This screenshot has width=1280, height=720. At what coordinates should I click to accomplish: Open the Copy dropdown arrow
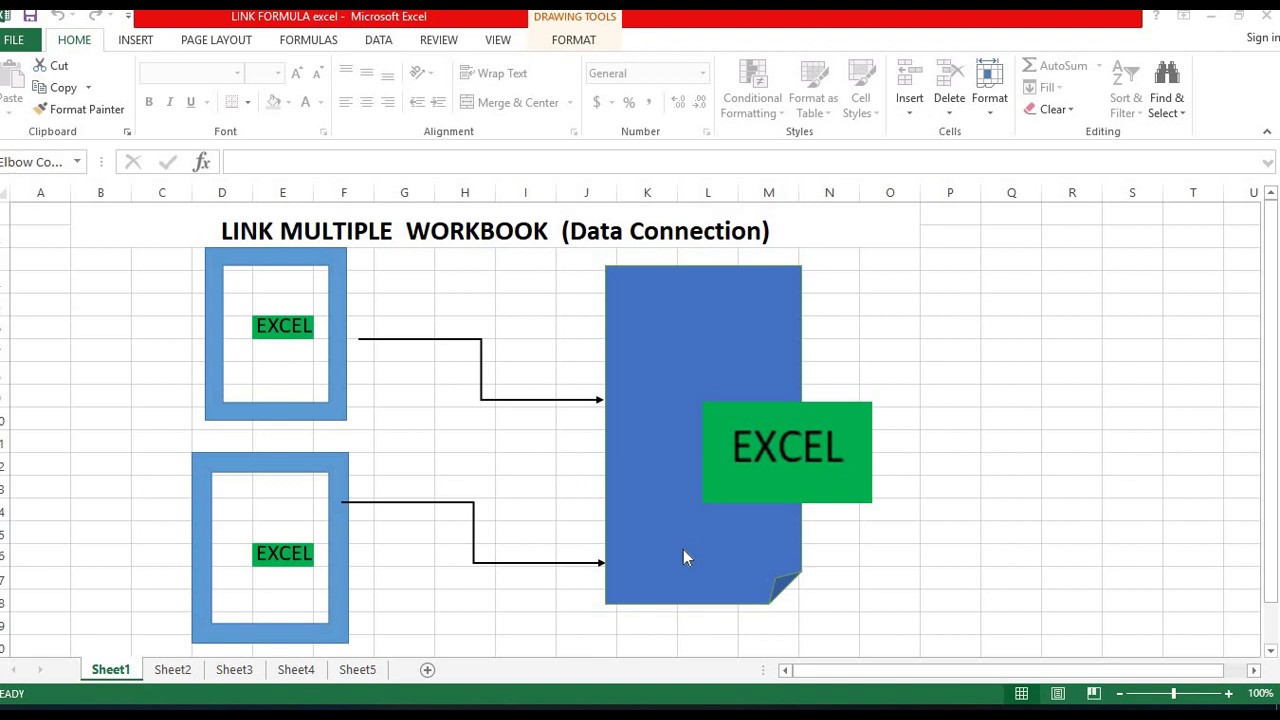pos(88,88)
